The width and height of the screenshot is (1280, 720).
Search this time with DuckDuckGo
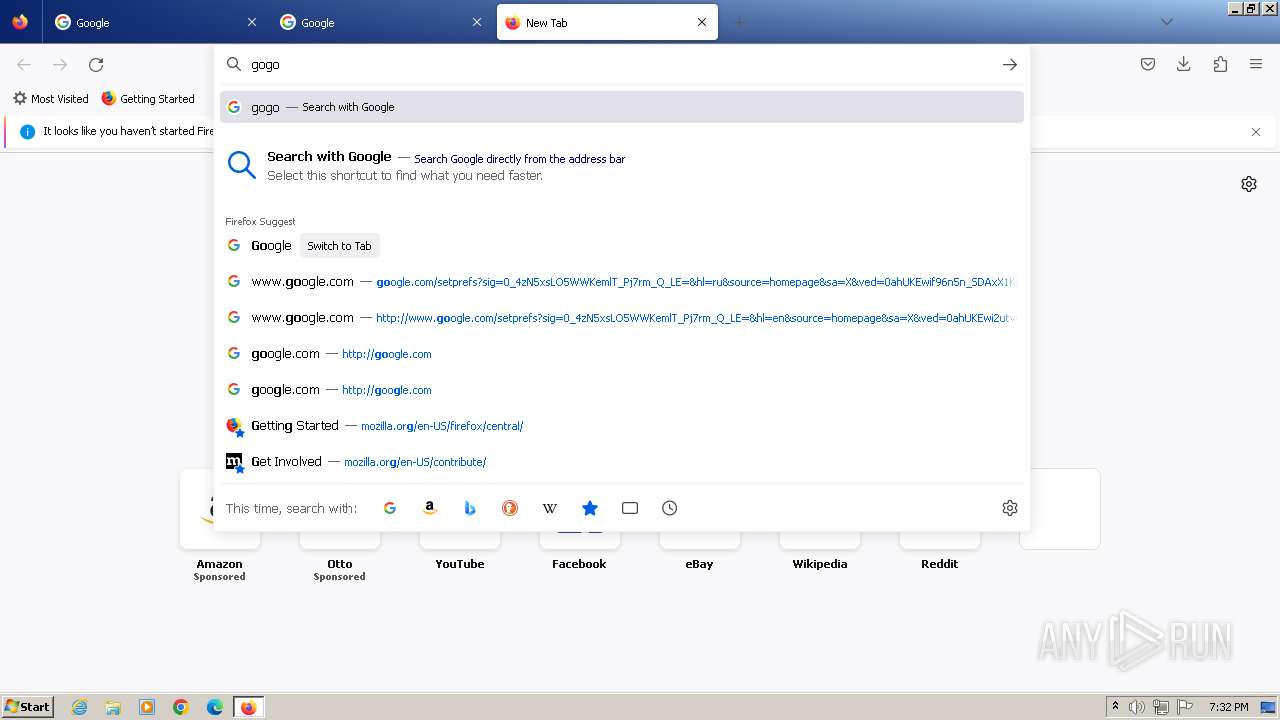510,508
